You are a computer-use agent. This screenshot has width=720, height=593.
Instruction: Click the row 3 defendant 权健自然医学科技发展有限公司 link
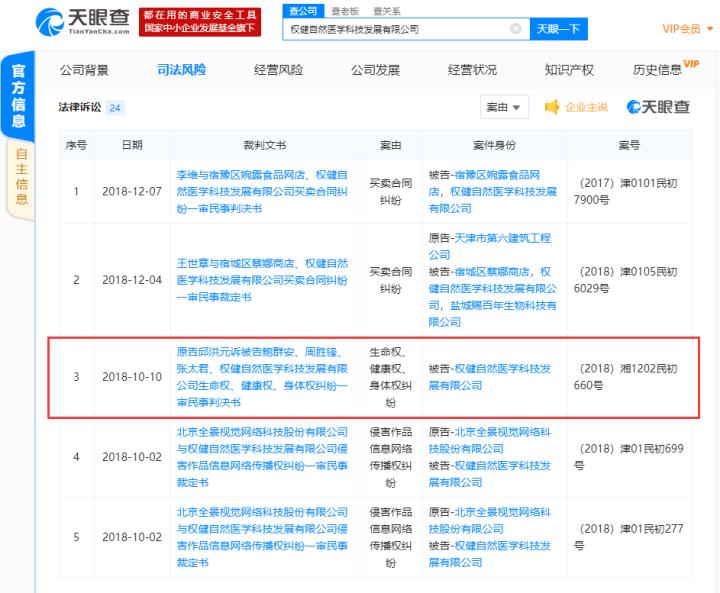click(x=489, y=377)
